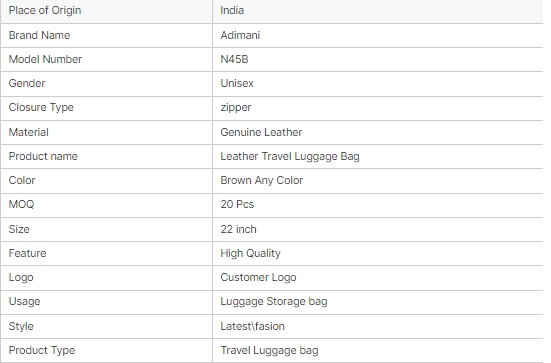Screen dimensions: 551x363
Task: Click the Genuine Leather material value
Action: 261,132
